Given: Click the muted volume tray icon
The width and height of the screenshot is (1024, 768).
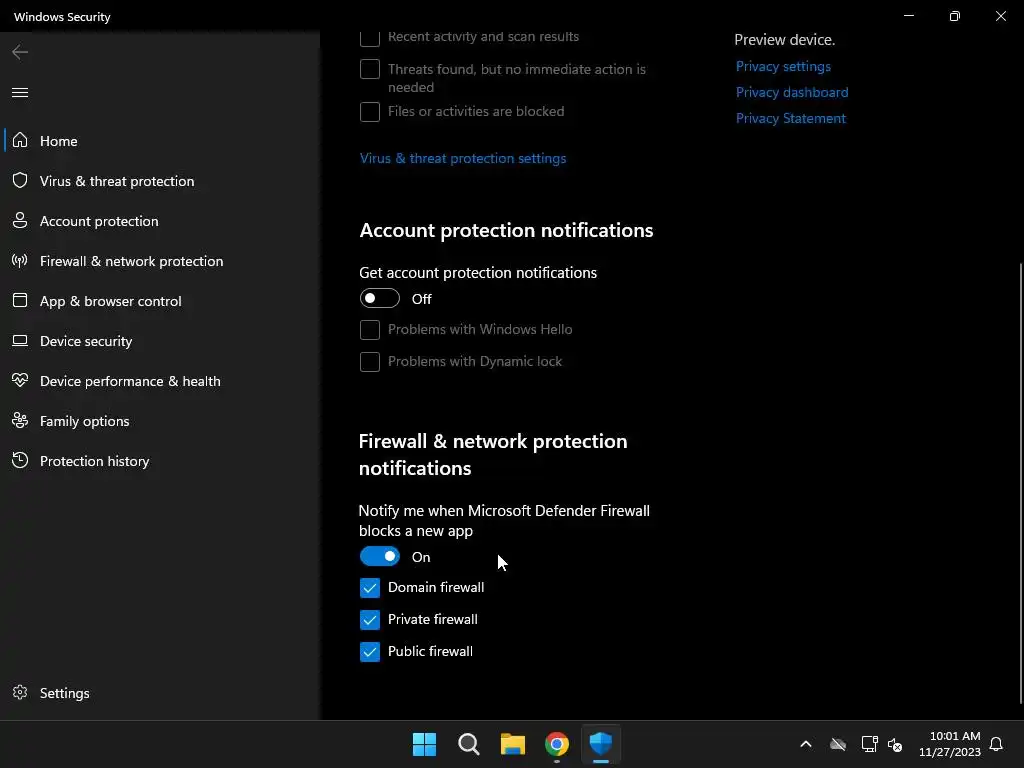Looking at the screenshot, I should pyautogui.click(x=895, y=744).
